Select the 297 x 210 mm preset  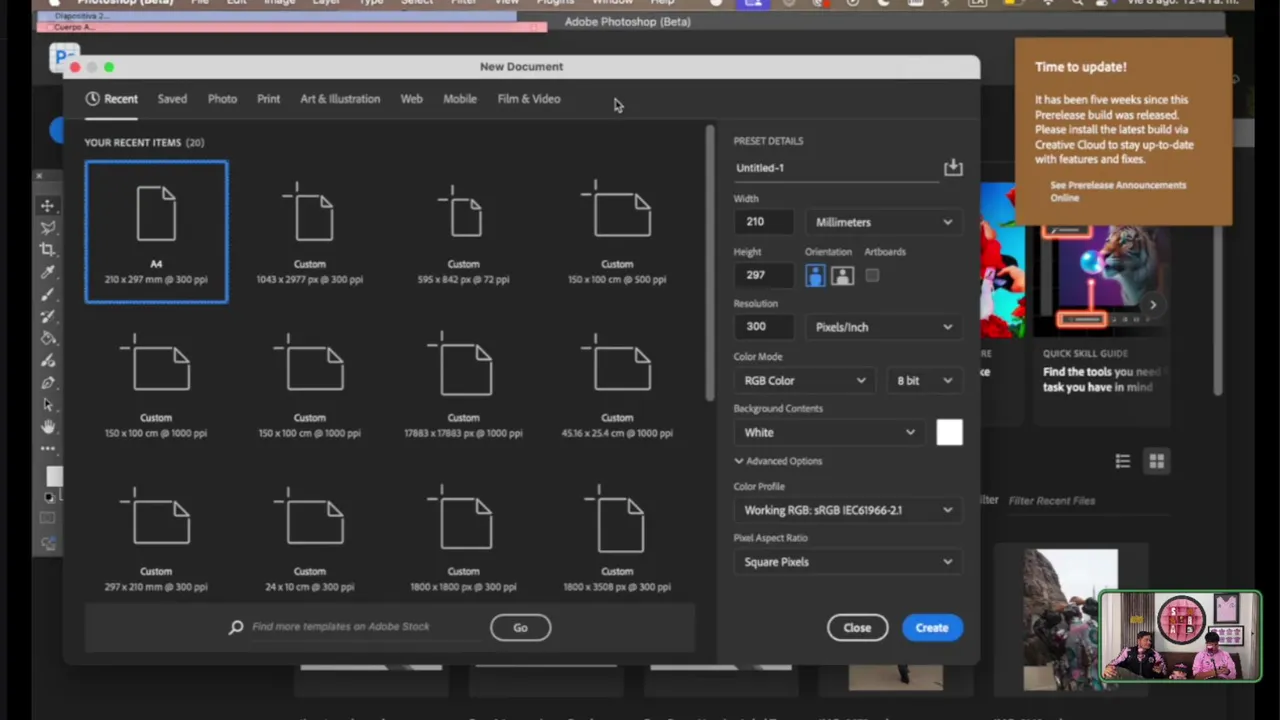click(x=156, y=540)
